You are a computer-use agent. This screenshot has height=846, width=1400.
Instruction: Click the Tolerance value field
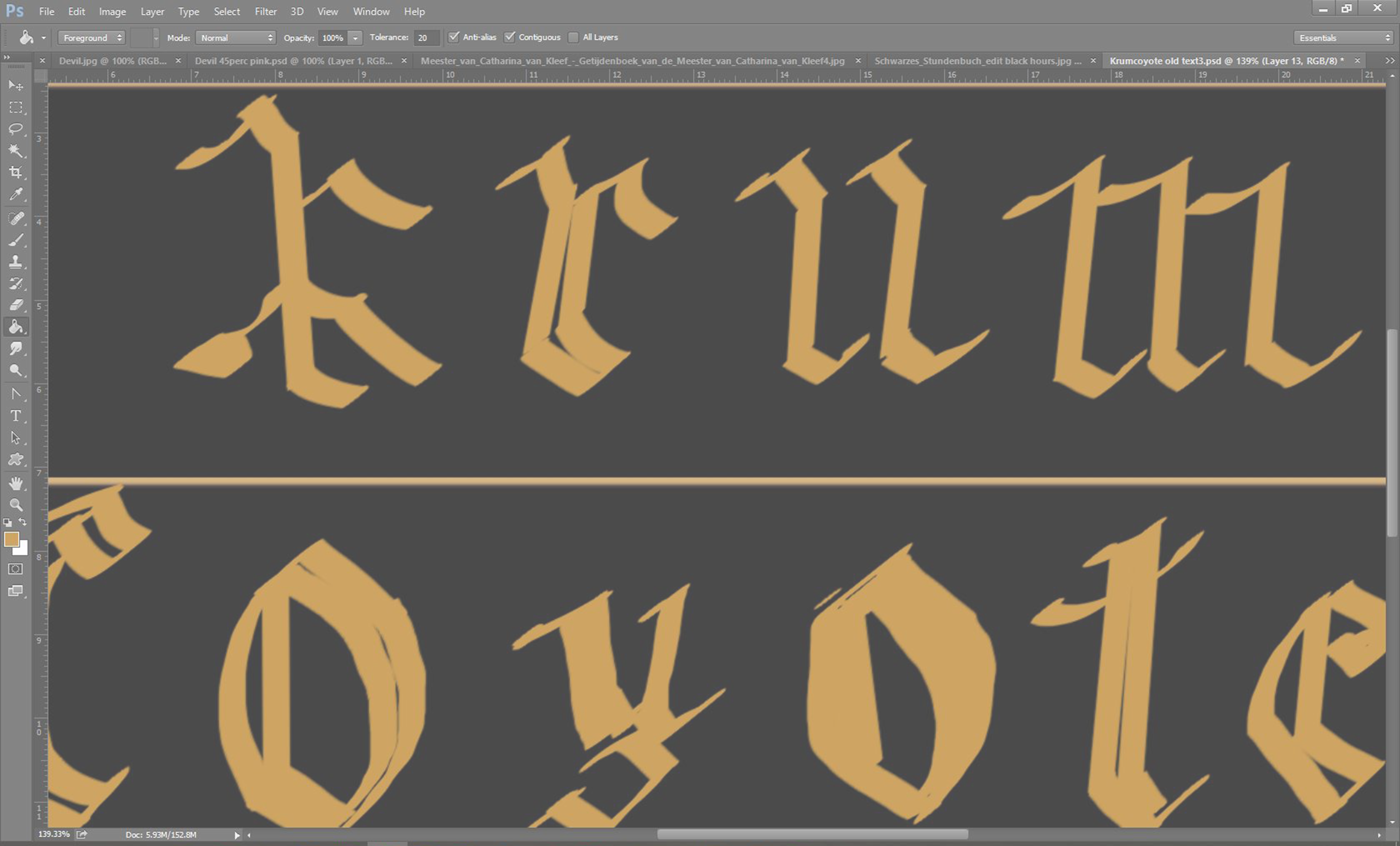427,37
